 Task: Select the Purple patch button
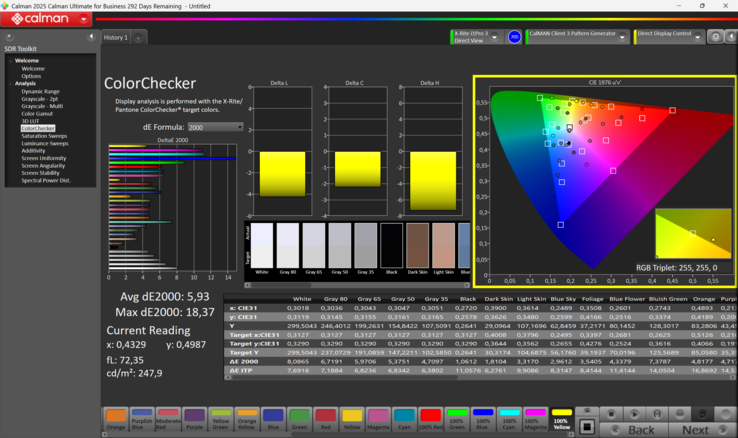(x=194, y=419)
